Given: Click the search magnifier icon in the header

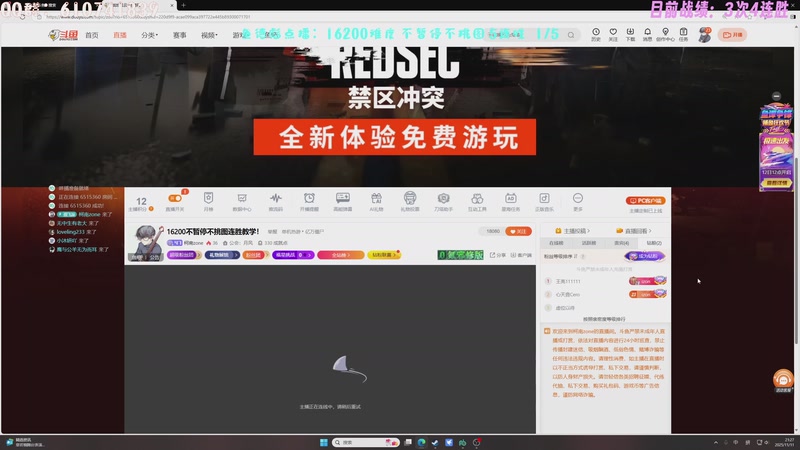Looking at the screenshot, I should pos(571,35).
